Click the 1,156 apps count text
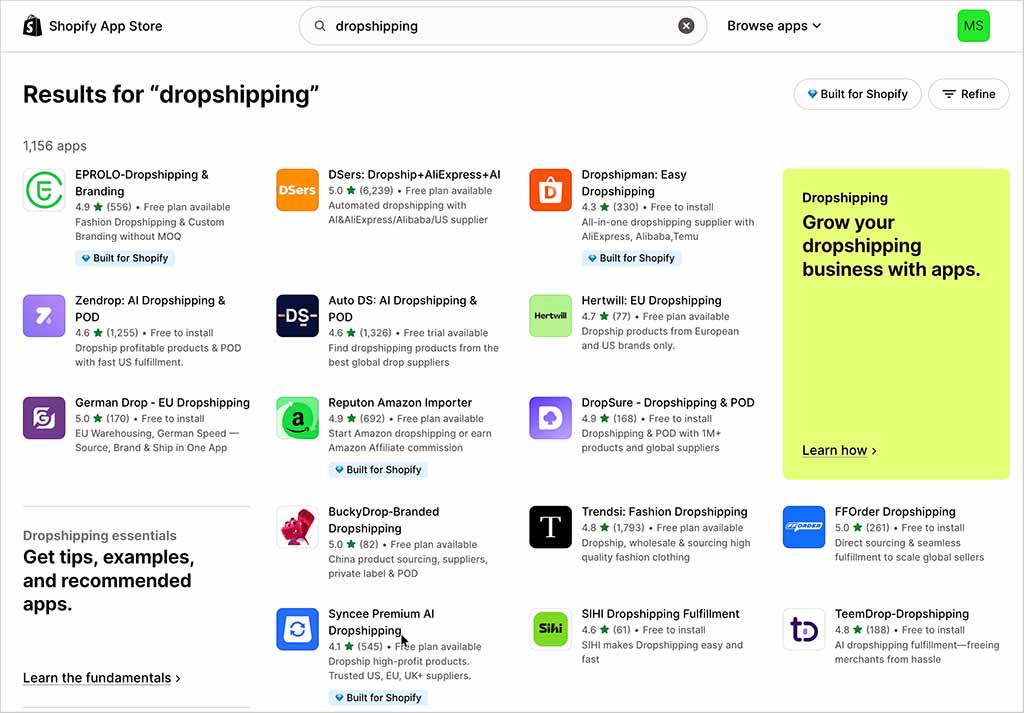Screen dimensions: 1024x713 (55, 146)
